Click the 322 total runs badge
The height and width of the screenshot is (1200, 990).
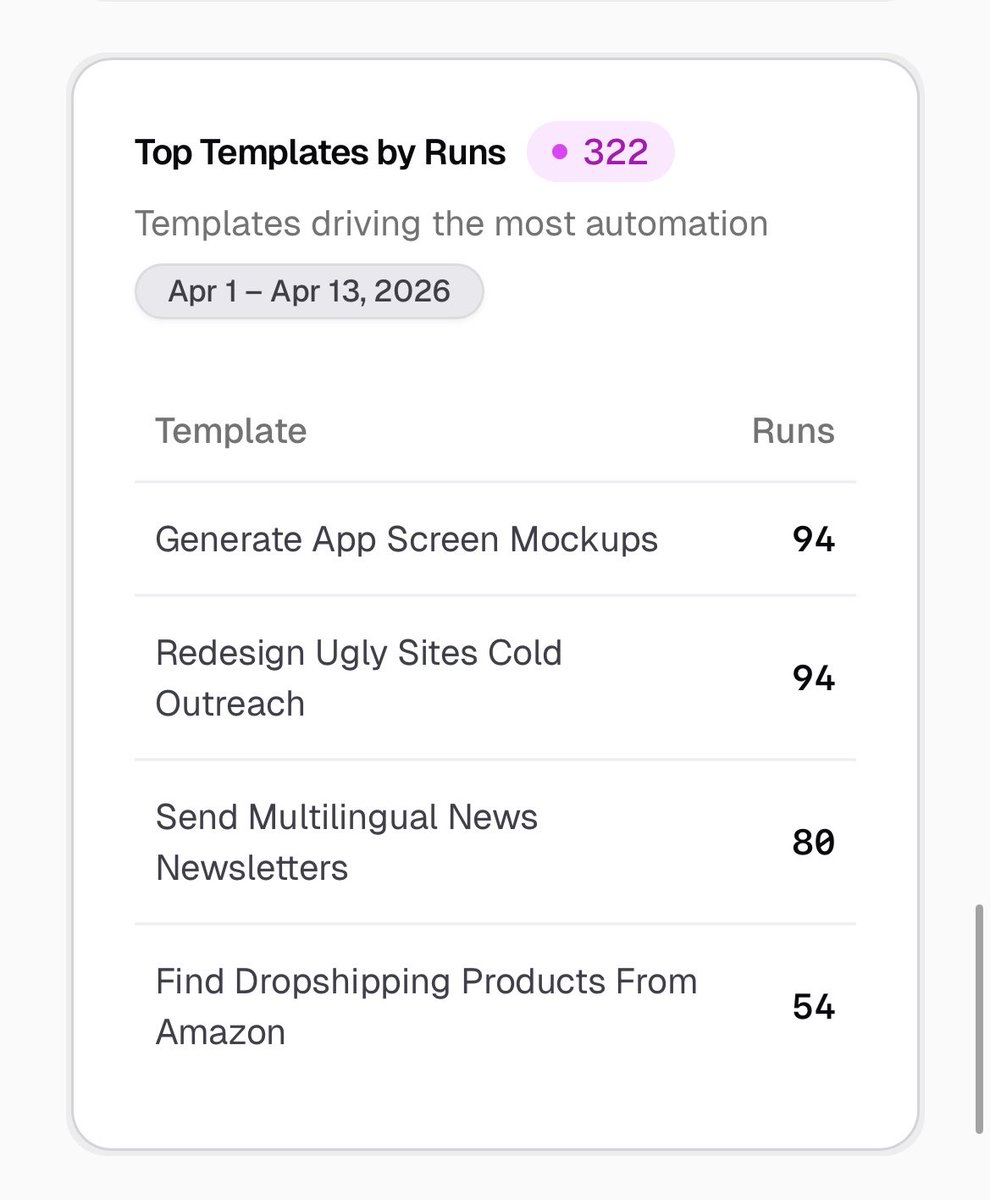tap(601, 152)
